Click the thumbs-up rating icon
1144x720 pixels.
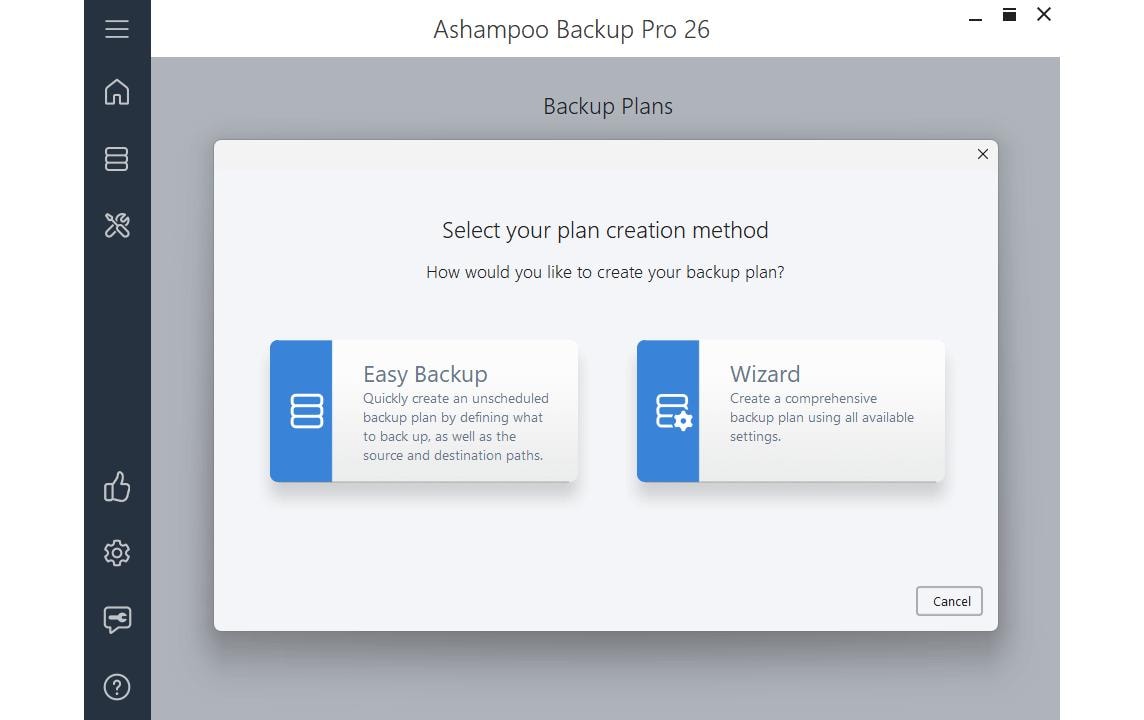tap(117, 487)
